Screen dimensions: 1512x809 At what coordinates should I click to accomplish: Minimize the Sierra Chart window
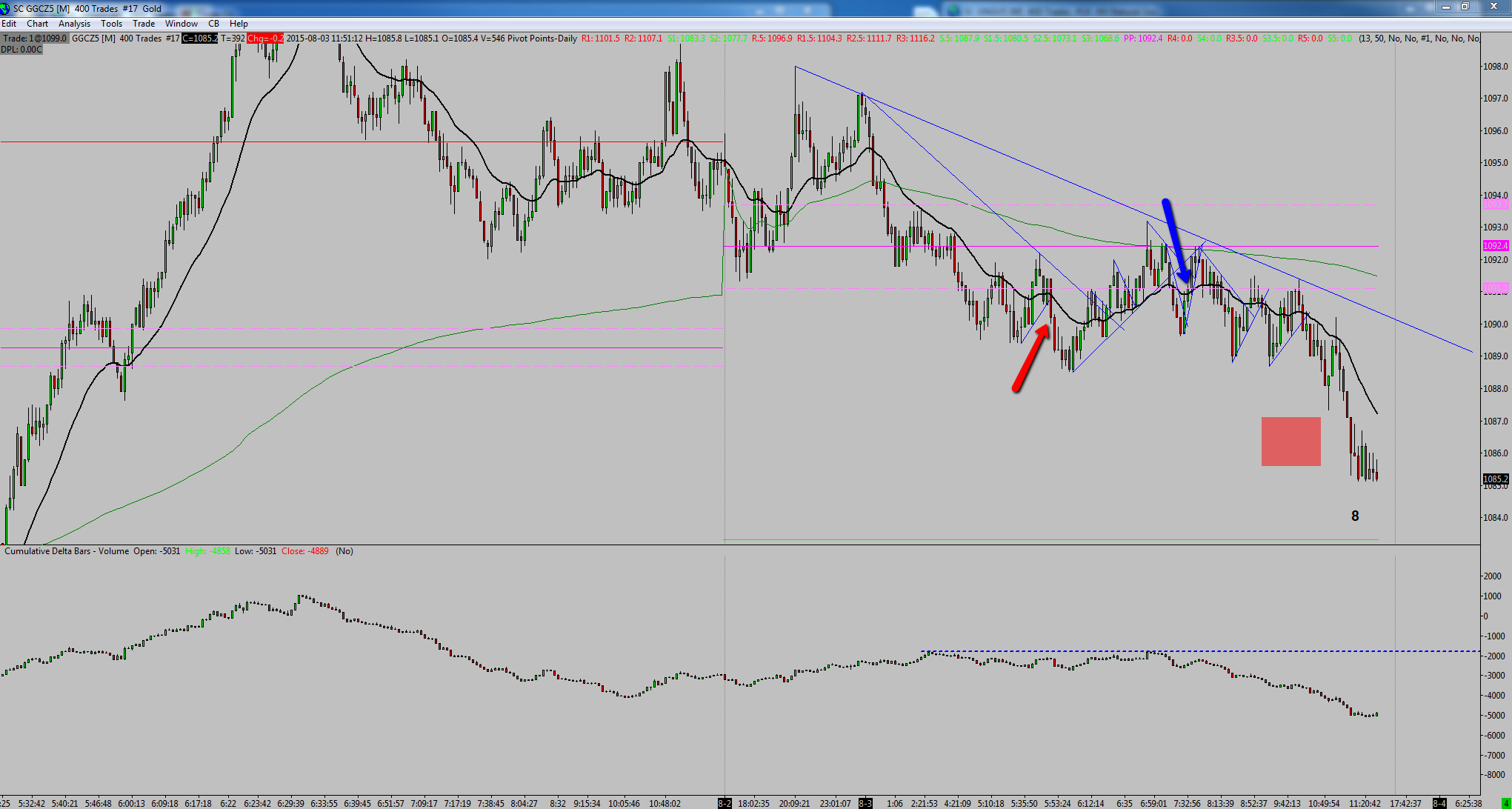1446,7
